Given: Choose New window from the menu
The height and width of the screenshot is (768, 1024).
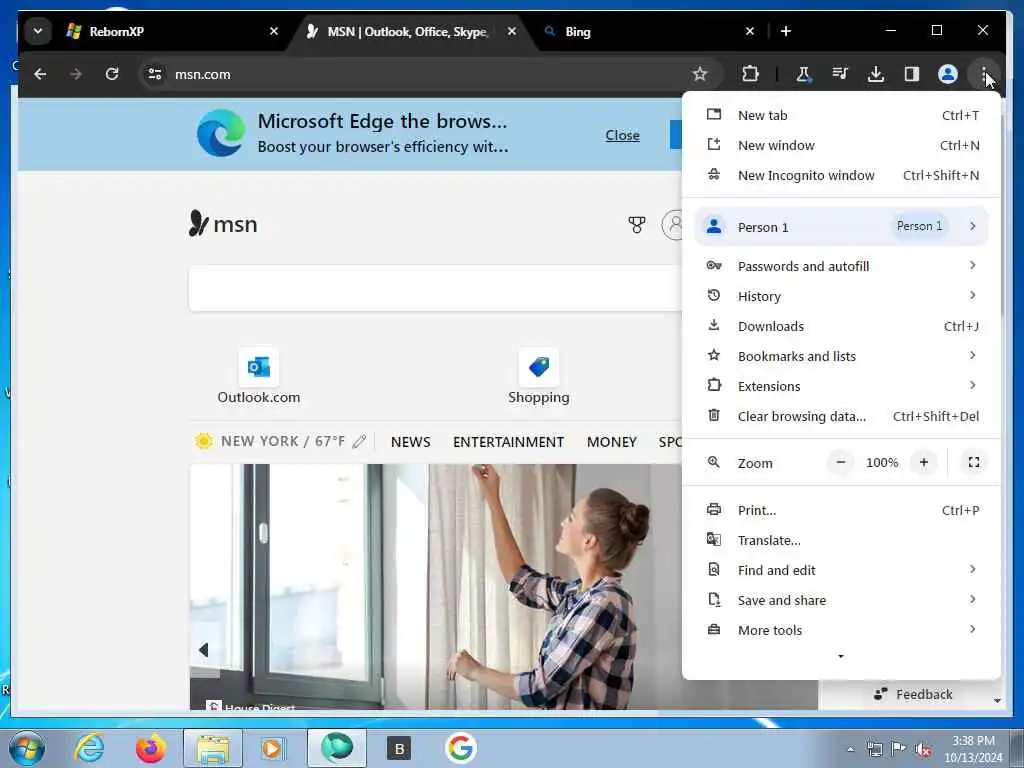Looking at the screenshot, I should 841,145.
